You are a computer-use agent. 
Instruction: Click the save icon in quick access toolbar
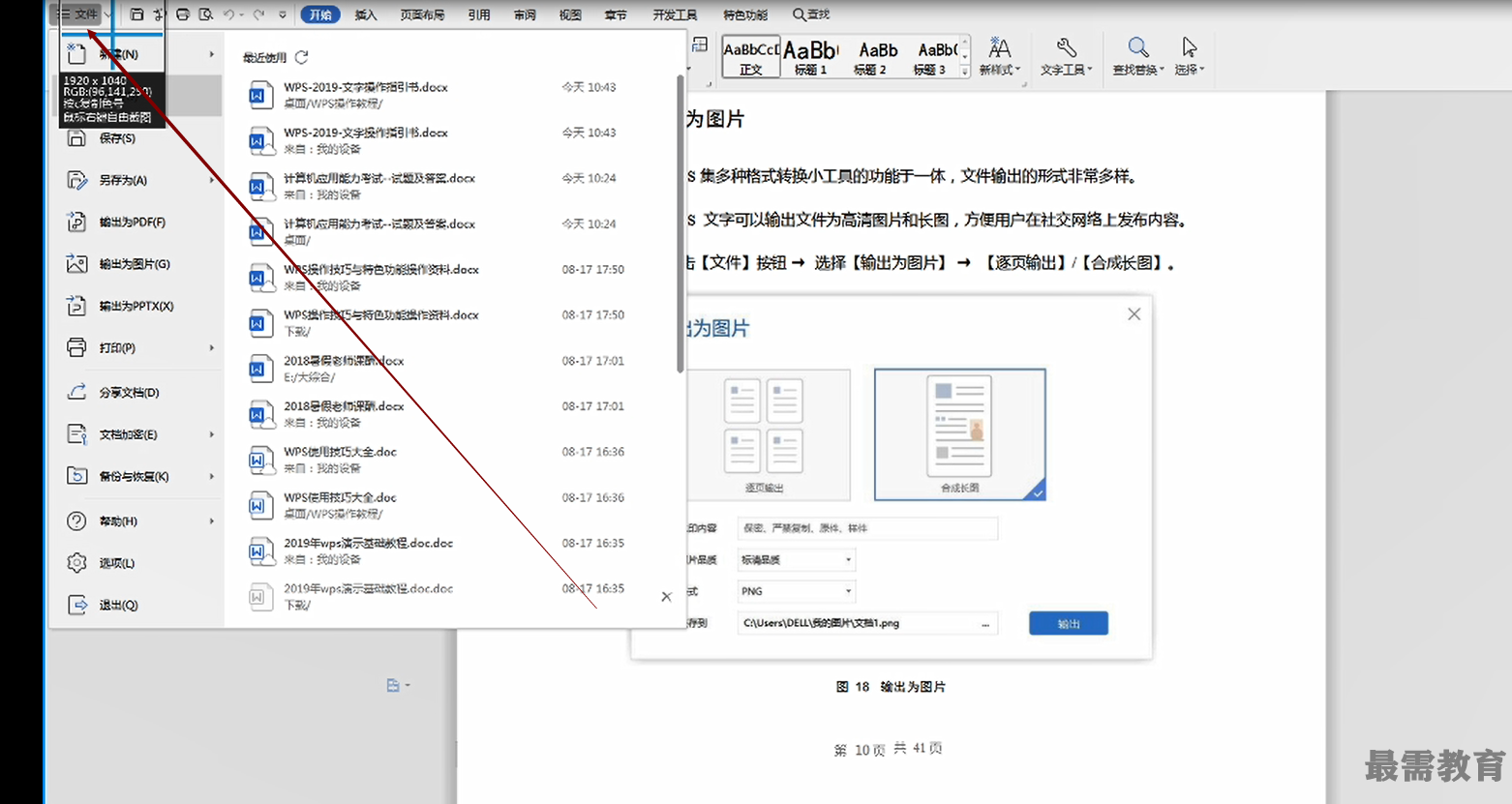click(136, 15)
